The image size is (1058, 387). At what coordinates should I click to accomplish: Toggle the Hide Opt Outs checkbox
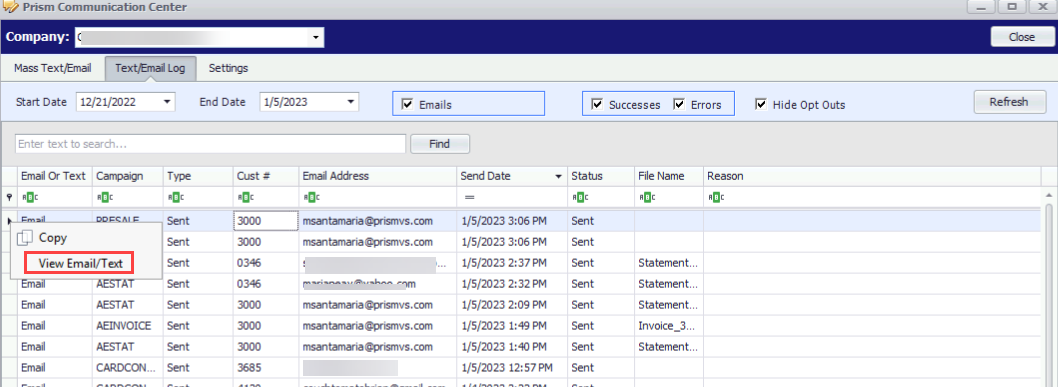[x=760, y=105]
